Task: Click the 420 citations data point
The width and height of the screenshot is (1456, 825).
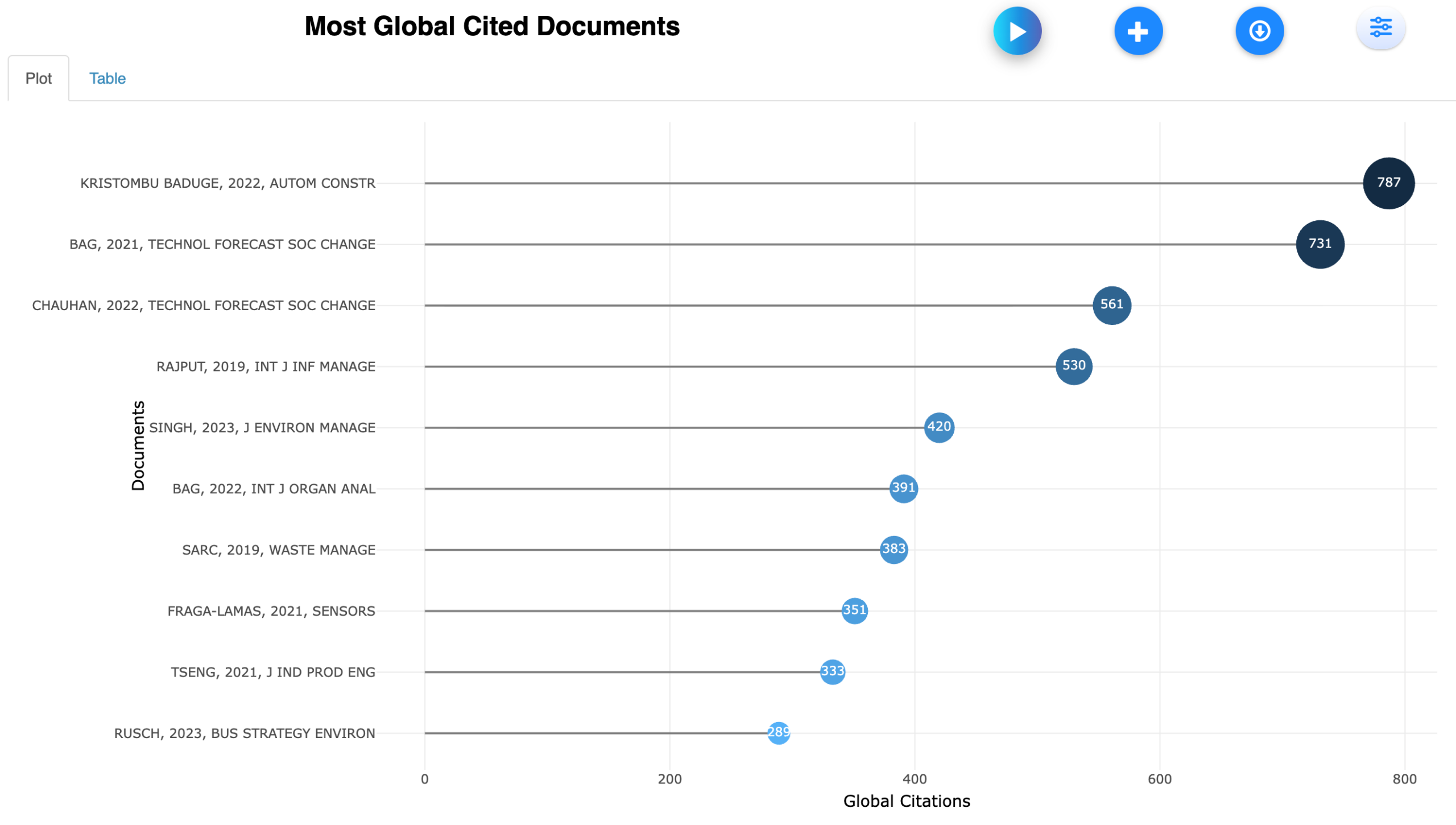Action: [x=938, y=427]
